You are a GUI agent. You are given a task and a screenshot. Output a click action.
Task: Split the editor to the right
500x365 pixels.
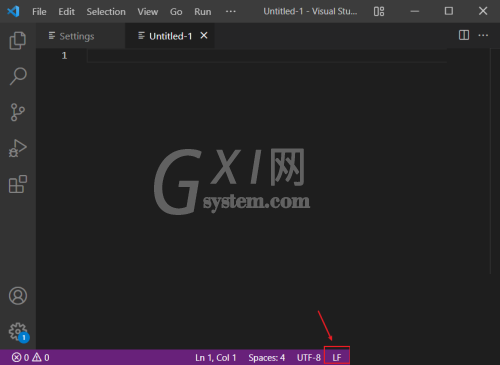click(x=464, y=35)
